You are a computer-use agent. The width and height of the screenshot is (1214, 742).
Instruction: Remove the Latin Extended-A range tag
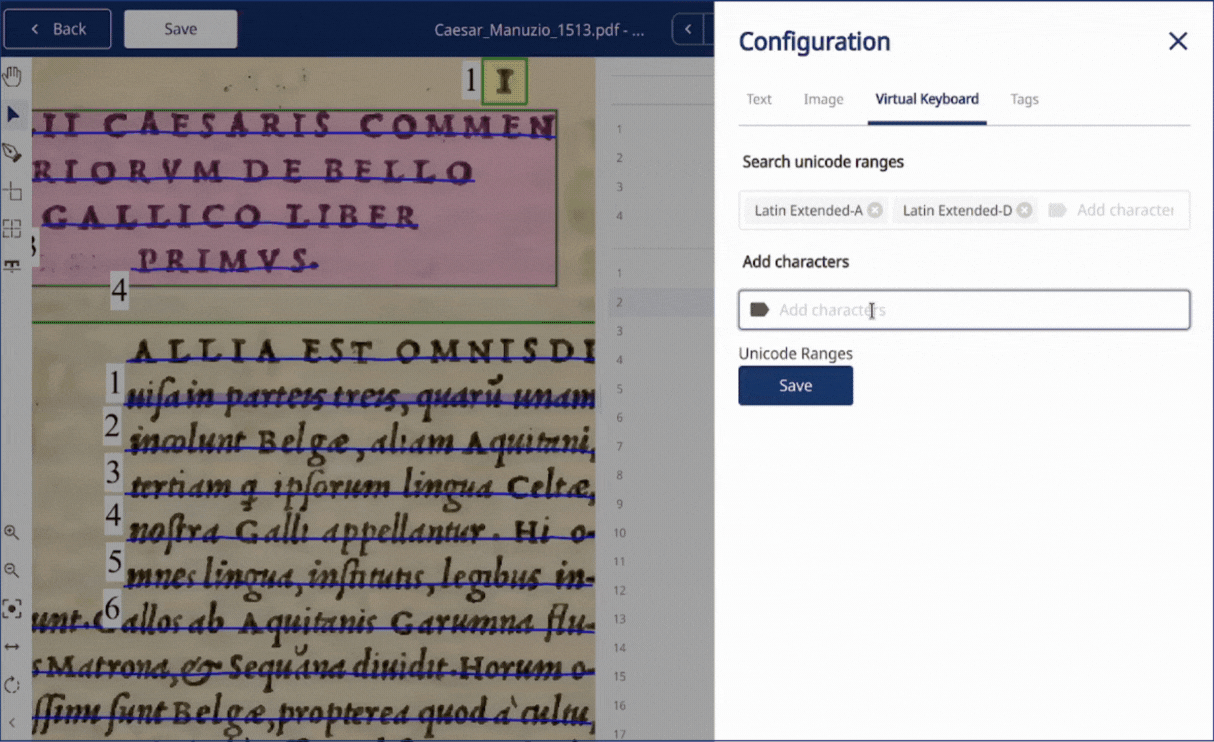pos(875,210)
